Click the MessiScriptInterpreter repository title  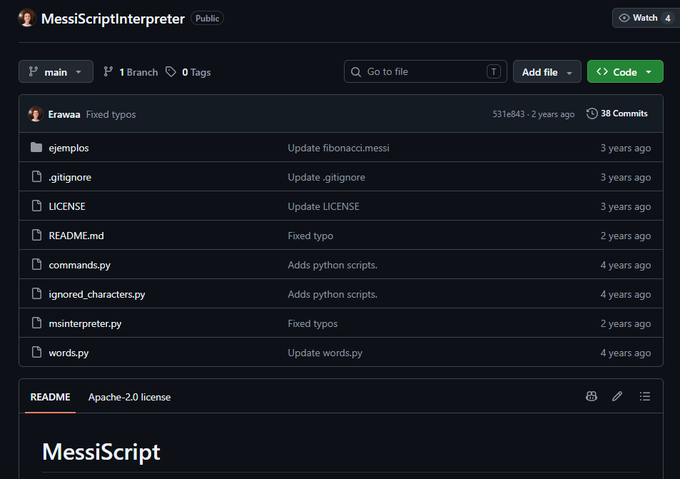pyautogui.click(x=113, y=19)
